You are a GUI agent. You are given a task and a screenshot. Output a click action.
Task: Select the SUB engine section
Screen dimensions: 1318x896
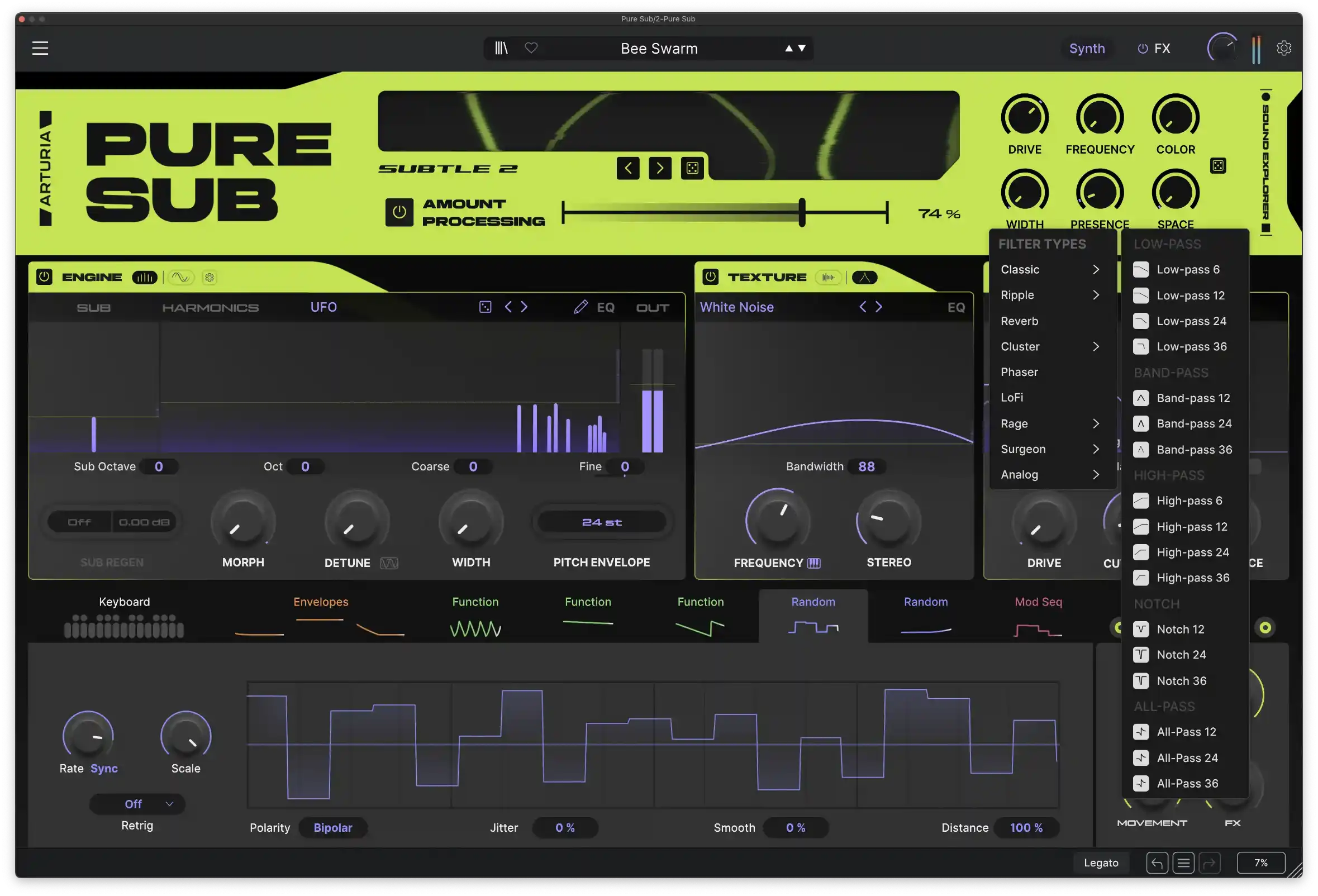tap(93, 307)
